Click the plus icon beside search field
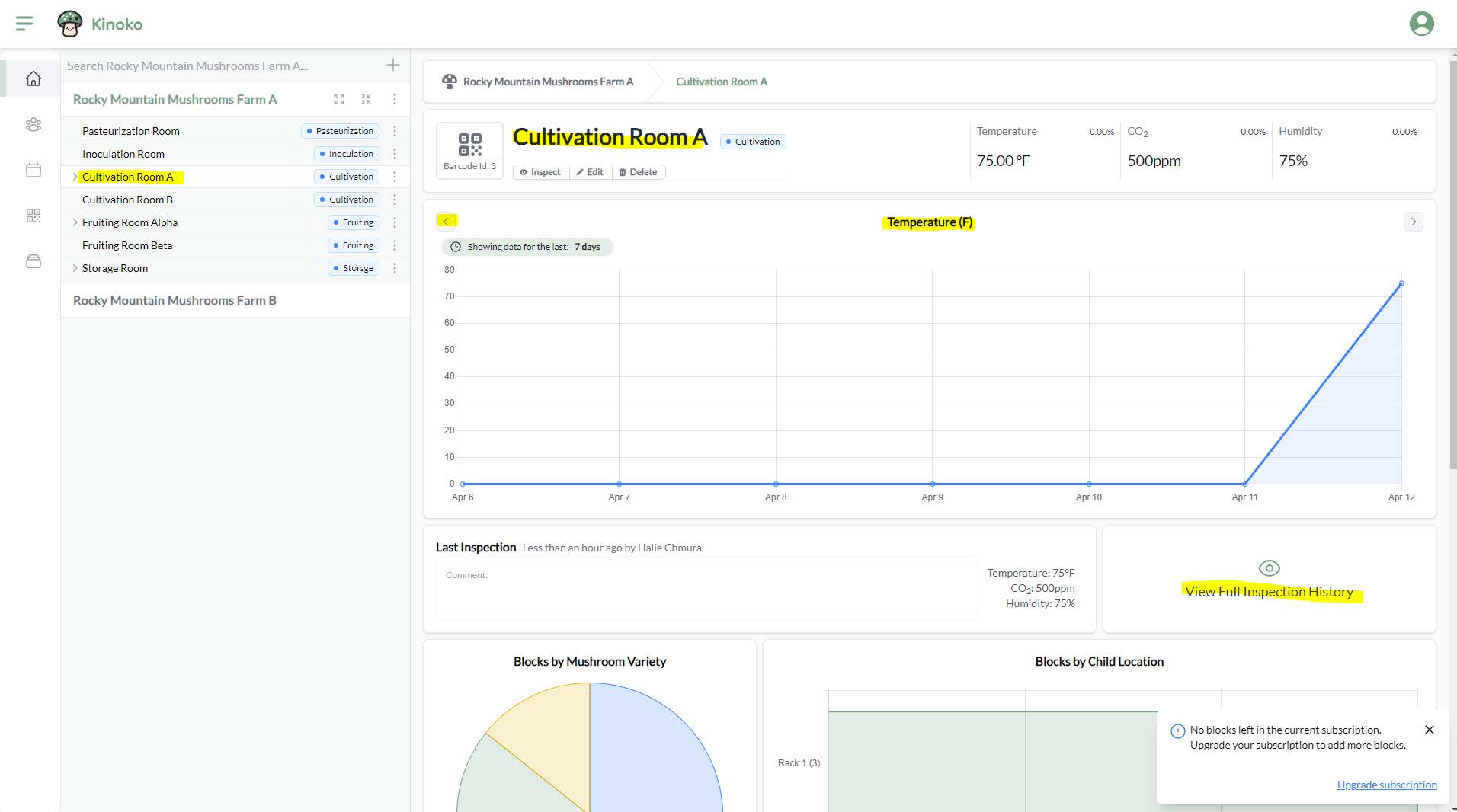This screenshot has height=812, width=1457. coord(393,66)
